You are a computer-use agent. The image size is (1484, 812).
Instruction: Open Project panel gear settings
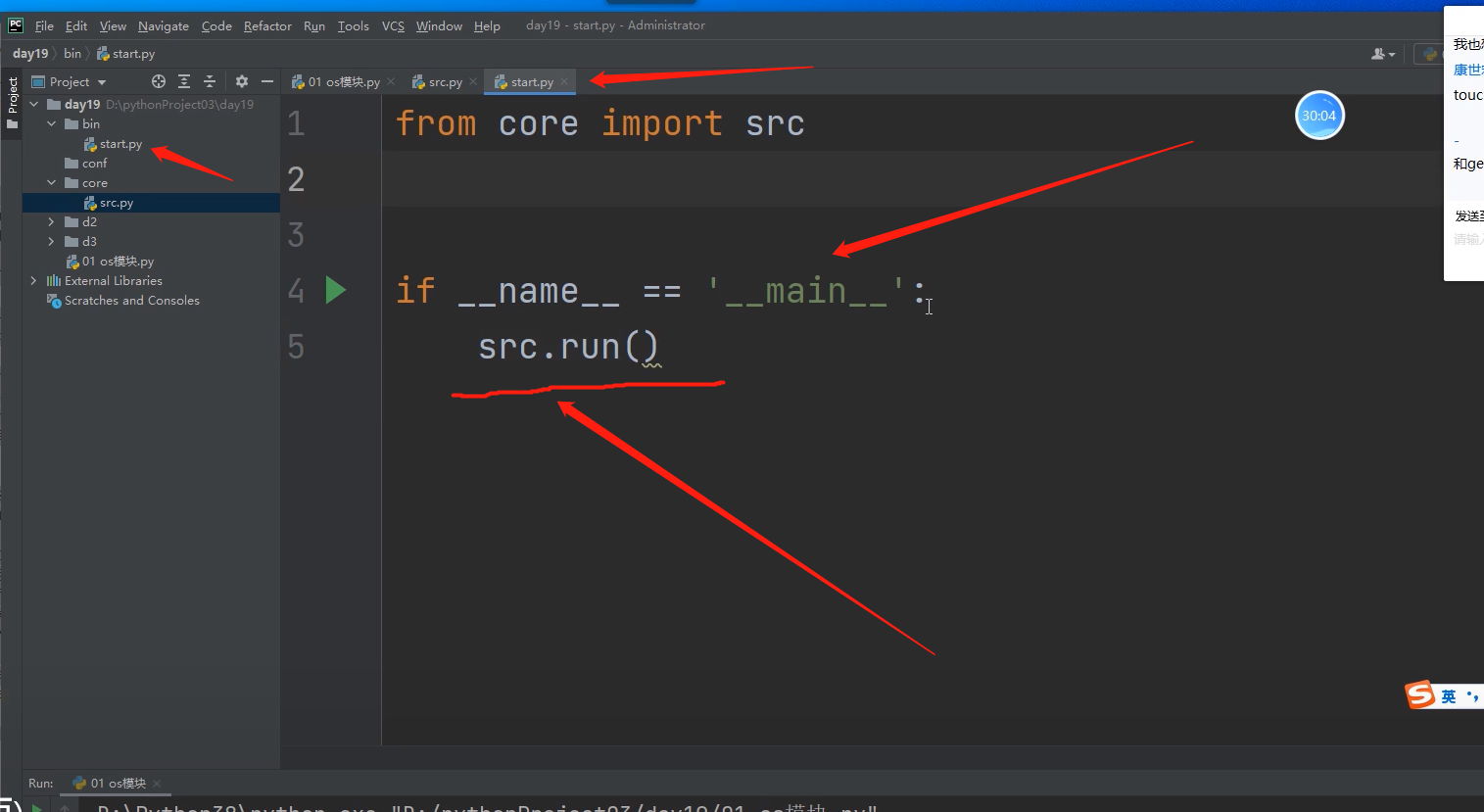(242, 81)
